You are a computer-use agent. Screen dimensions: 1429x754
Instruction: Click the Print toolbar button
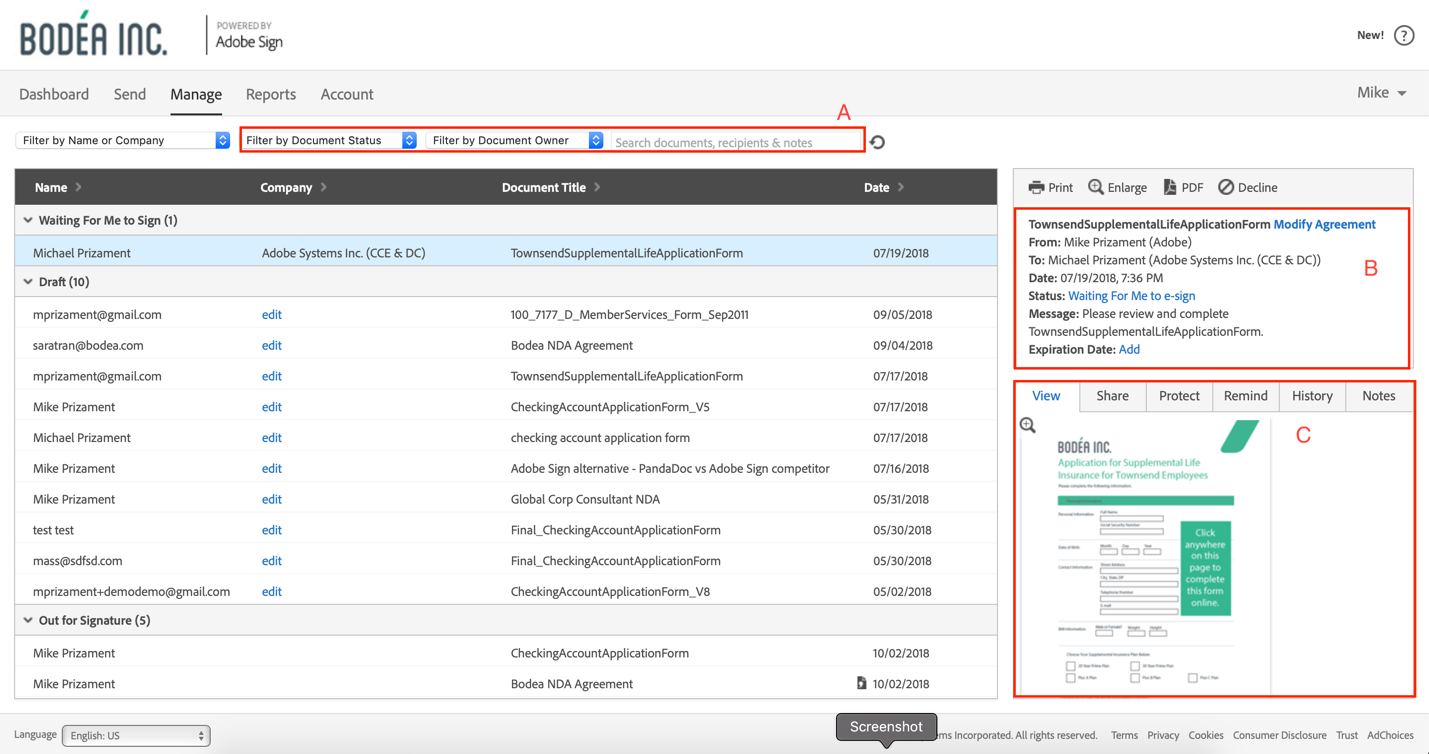1050,187
